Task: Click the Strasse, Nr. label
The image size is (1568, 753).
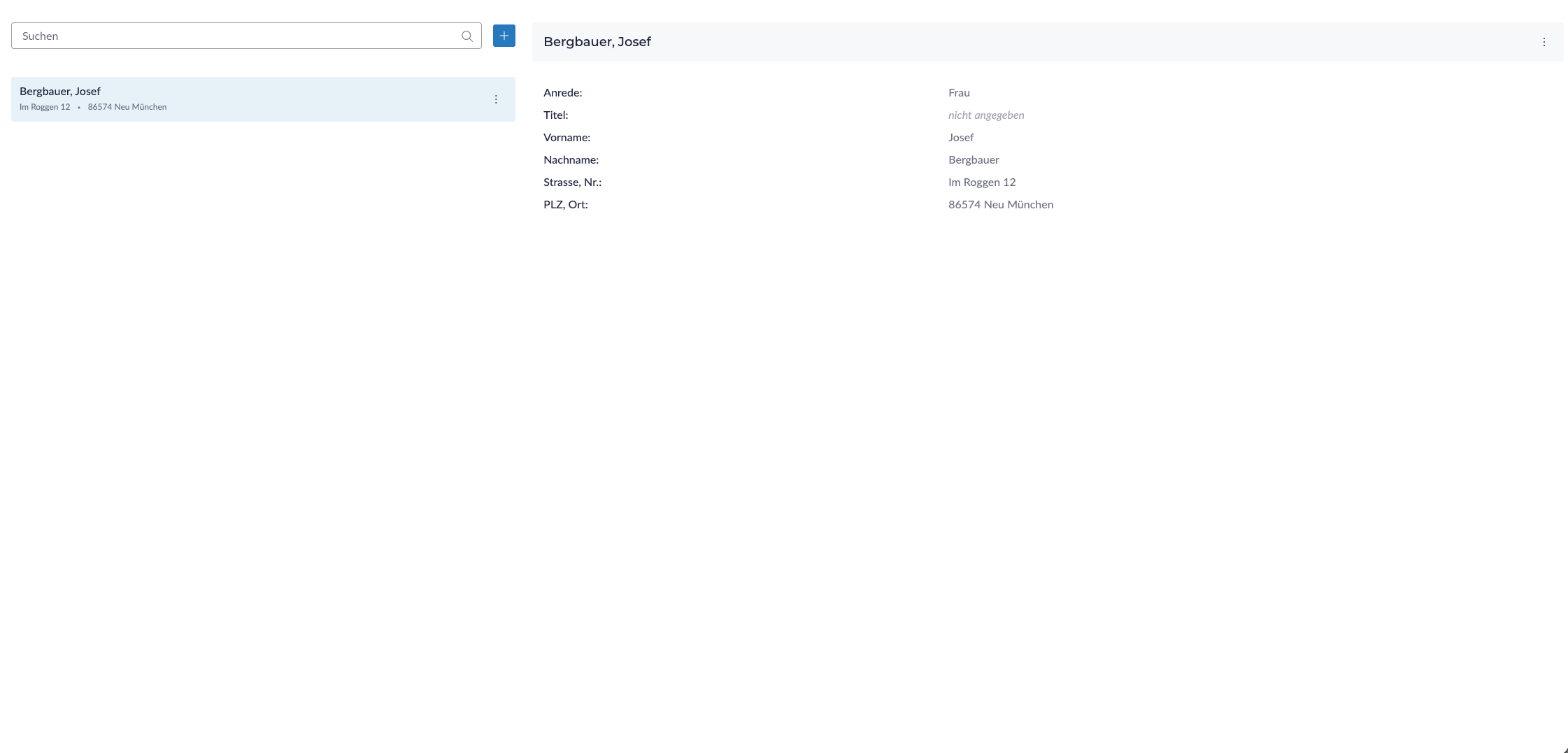Action: pos(572,182)
